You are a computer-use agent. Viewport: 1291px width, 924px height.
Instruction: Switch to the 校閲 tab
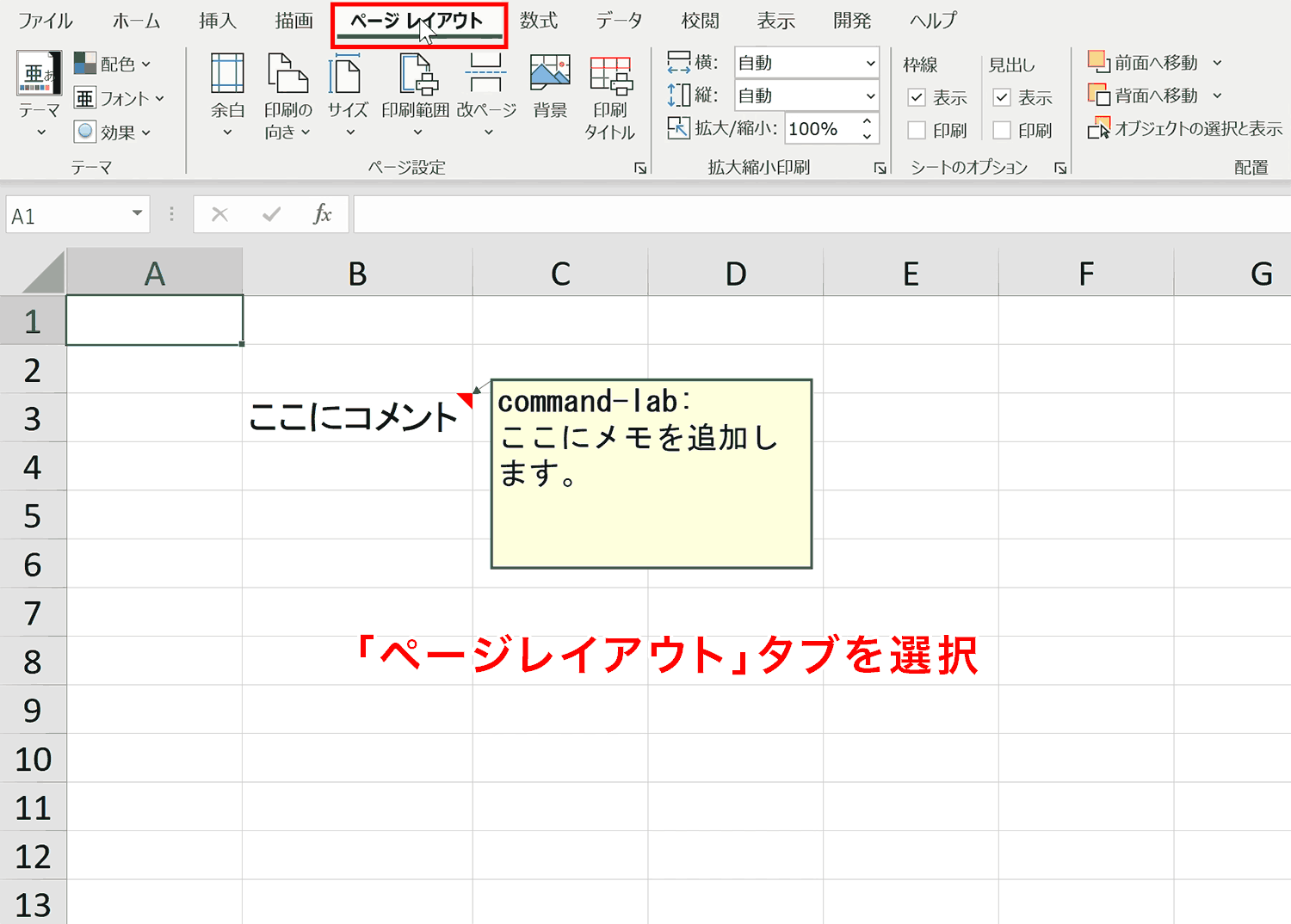(x=700, y=21)
